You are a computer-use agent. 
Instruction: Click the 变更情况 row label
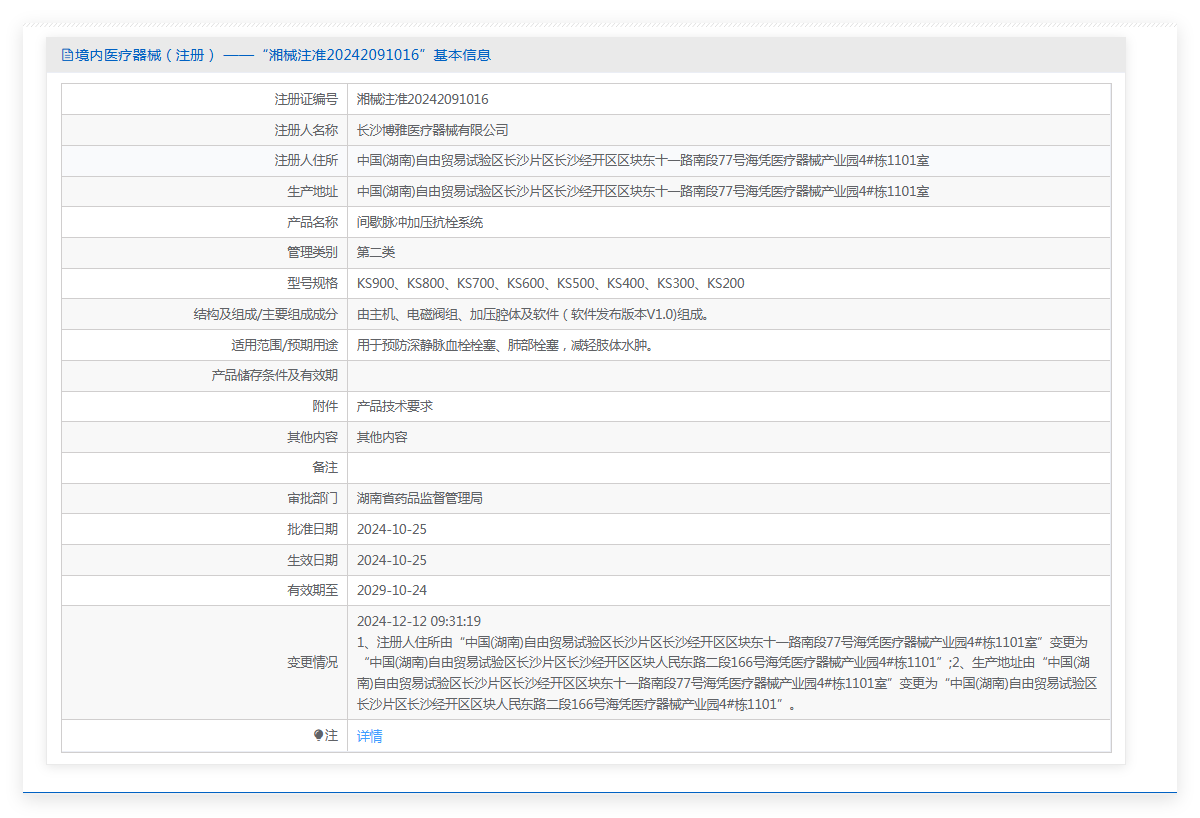pos(312,662)
